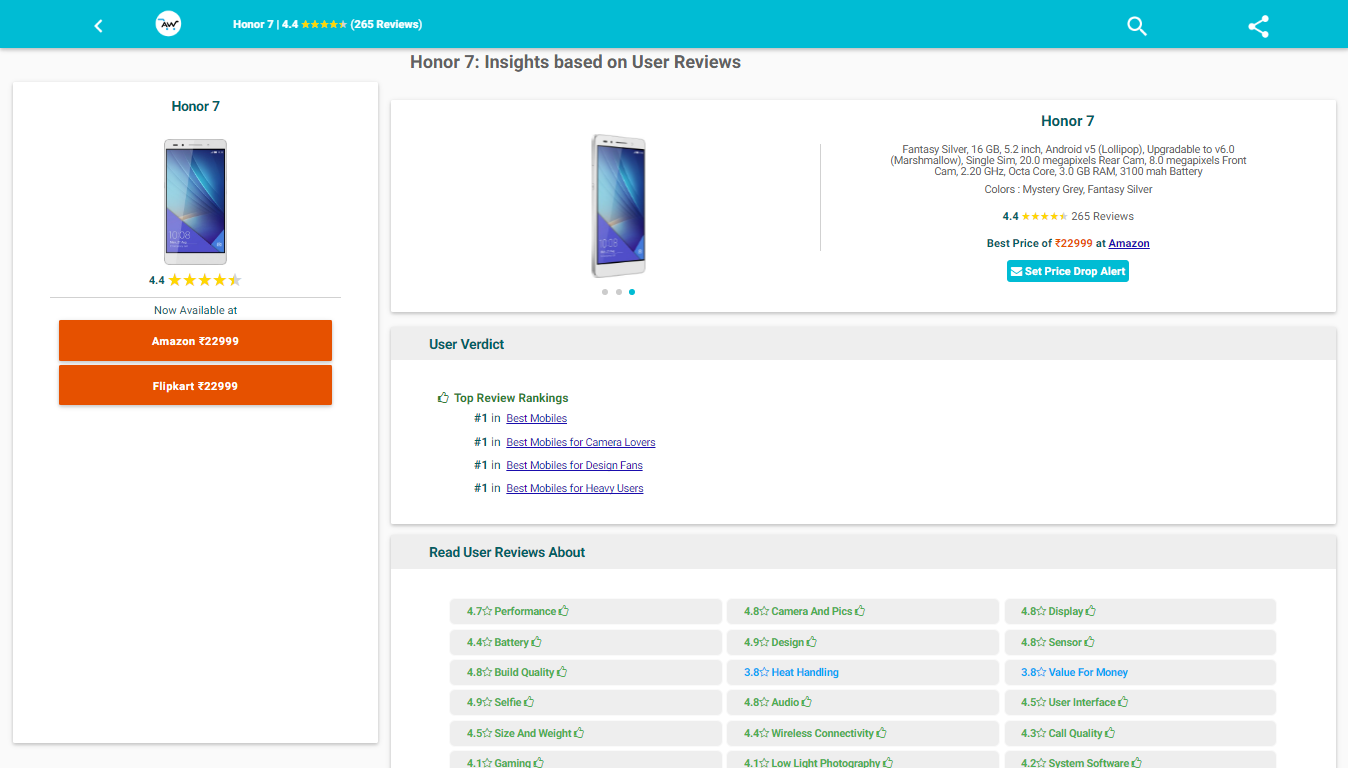Open the site logo in header
This screenshot has height=768, width=1348.
tap(168, 24)
